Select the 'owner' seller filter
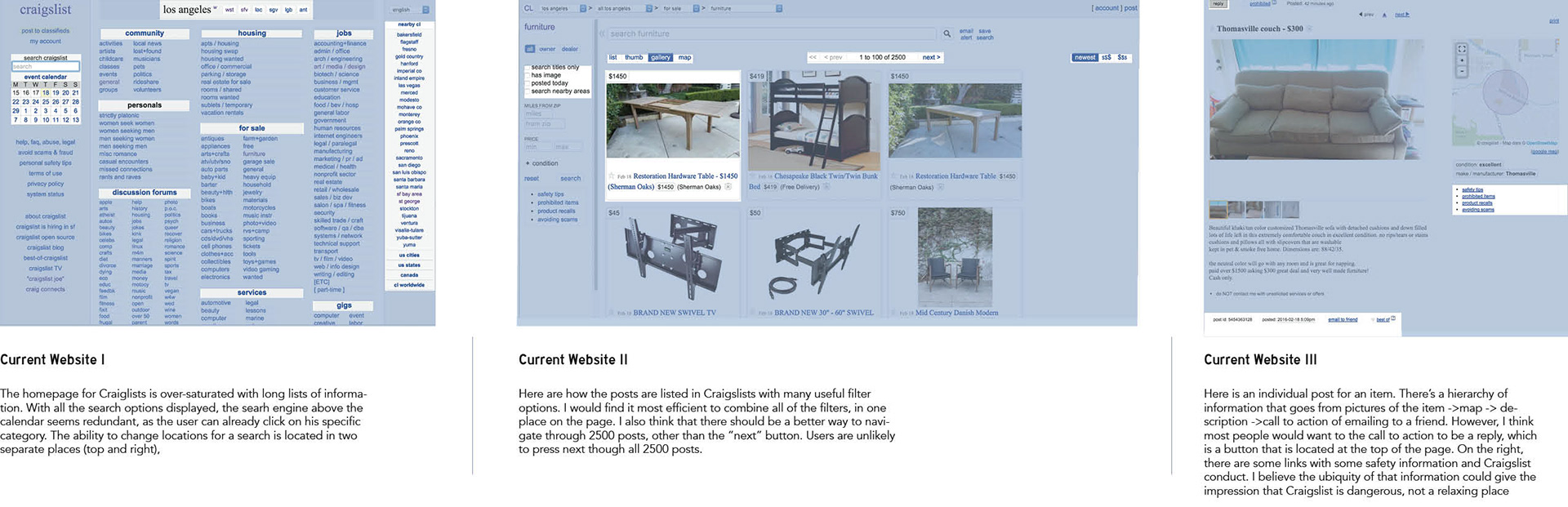 point(547,49)
